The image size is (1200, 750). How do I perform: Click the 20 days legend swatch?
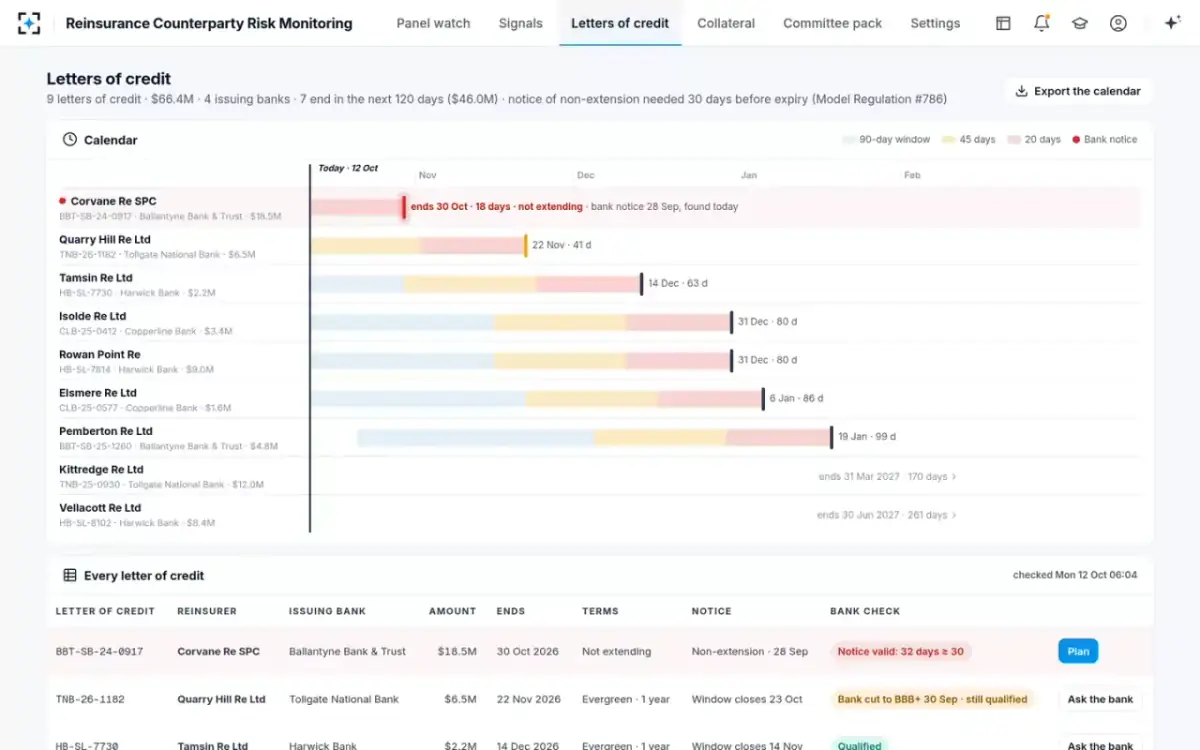1014,140
